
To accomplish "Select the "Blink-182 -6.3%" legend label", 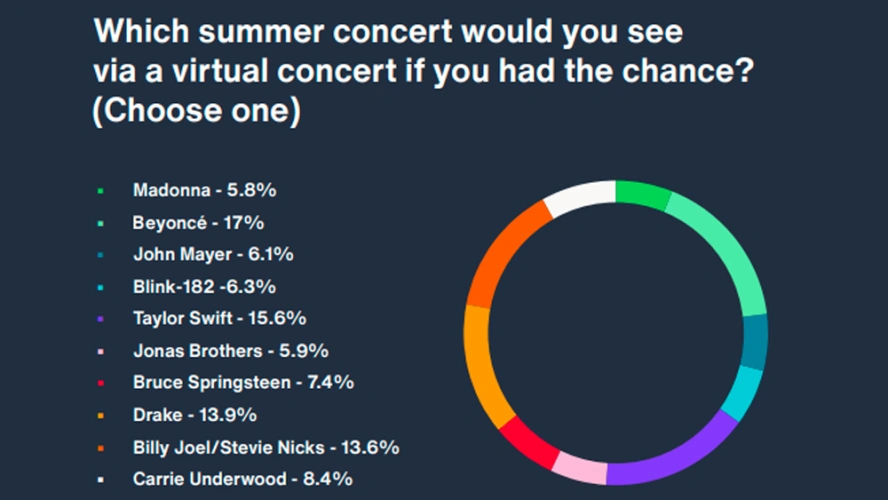I will tap(209, 286).
